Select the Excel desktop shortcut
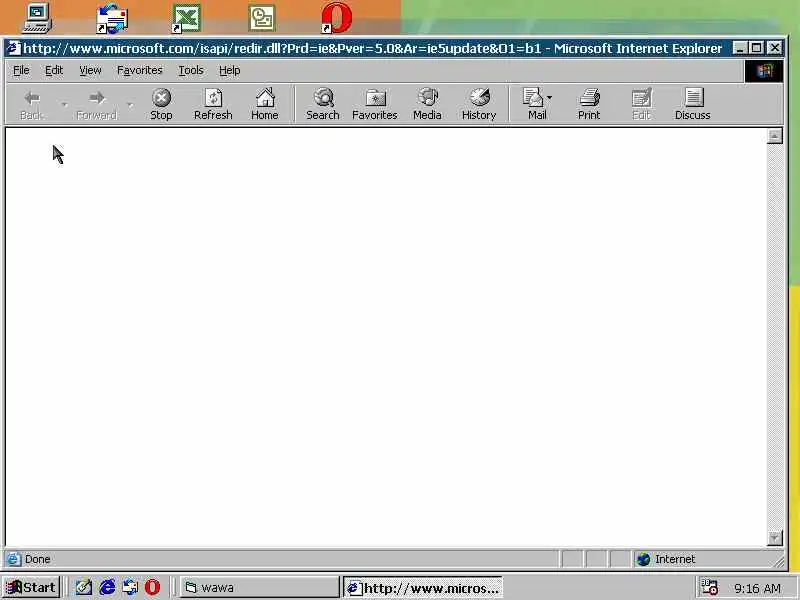Screen dimensions: 800x600 pyautogui.click(x=186, y=18)
